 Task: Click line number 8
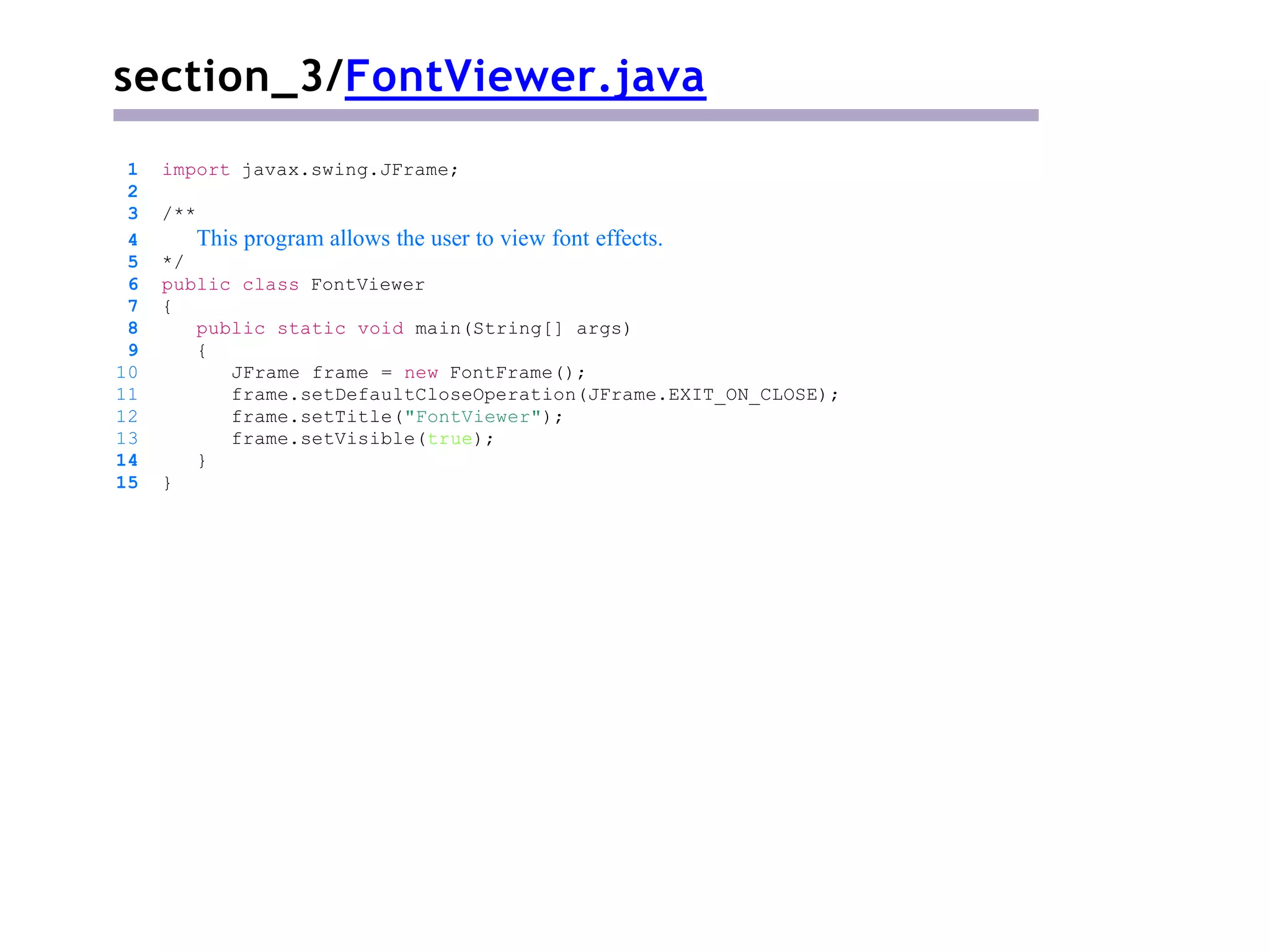[x=133, y=328]
